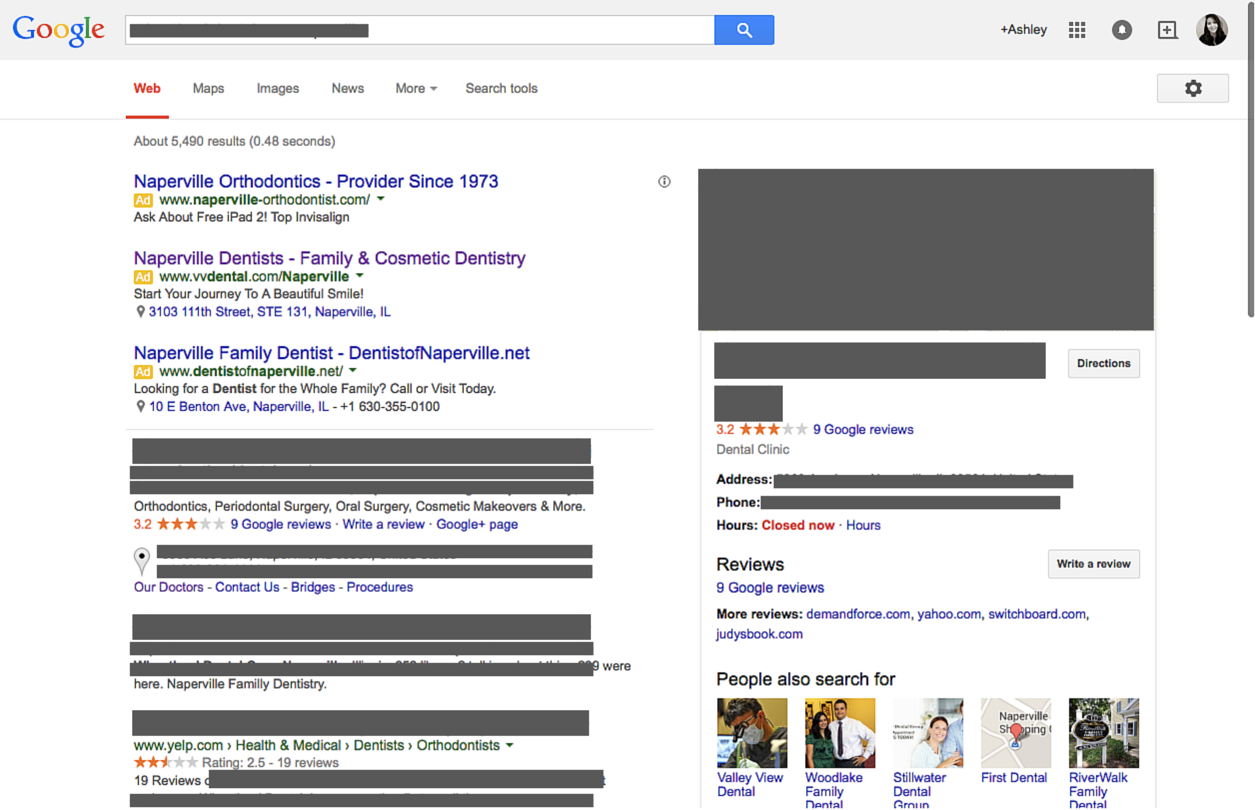Click the Google logo
This screenshot has height=810, width=1255.
(x=58, y=30)
